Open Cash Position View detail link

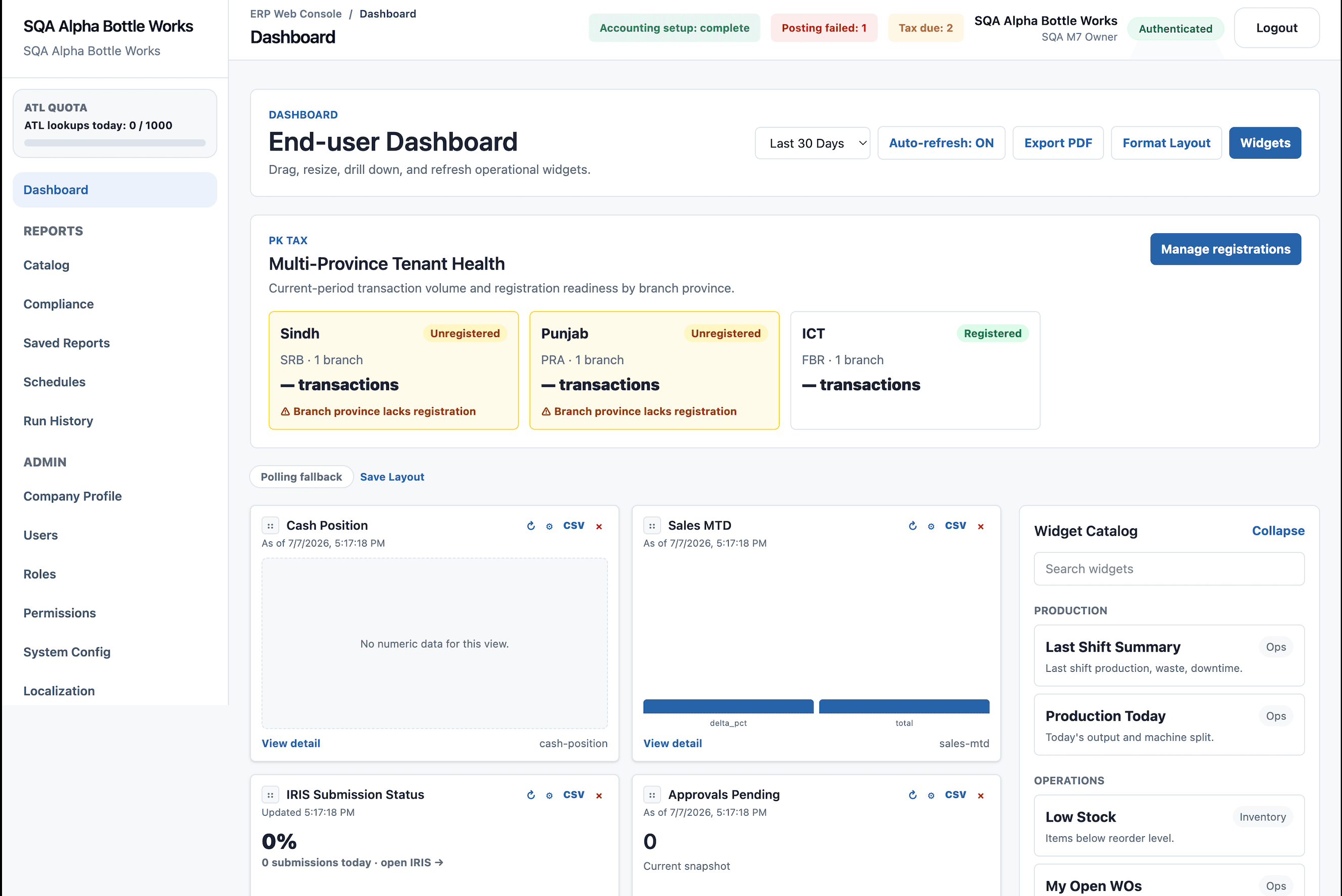[291, 743]
